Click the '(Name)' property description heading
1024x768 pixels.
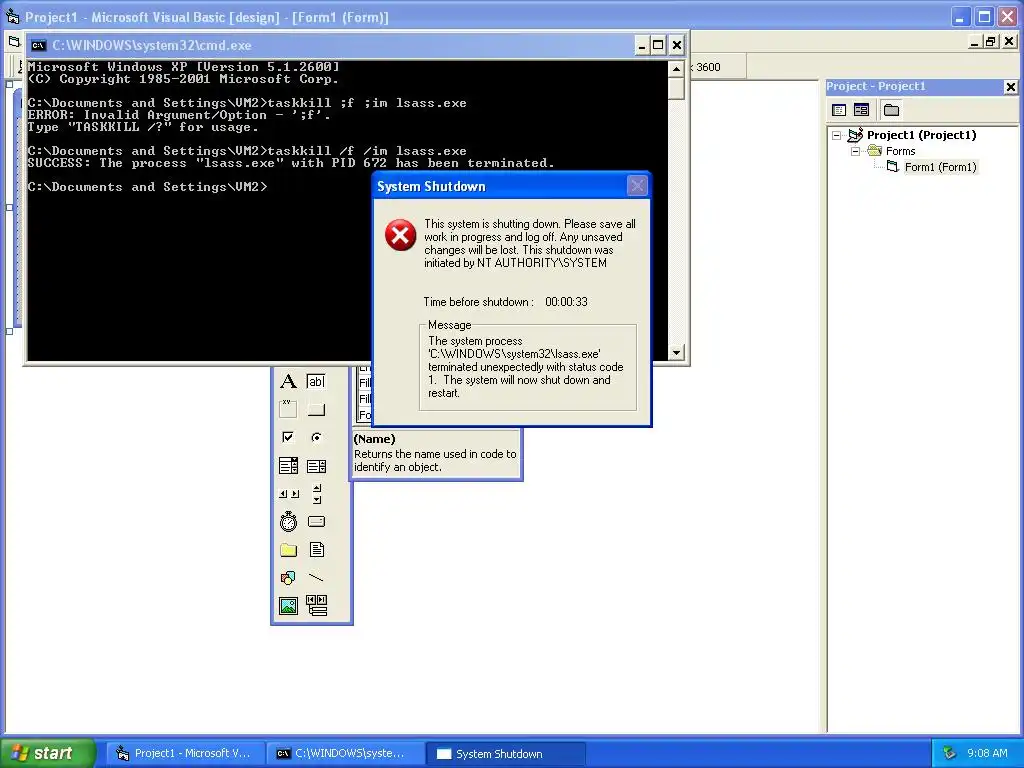tap(374, 439)
